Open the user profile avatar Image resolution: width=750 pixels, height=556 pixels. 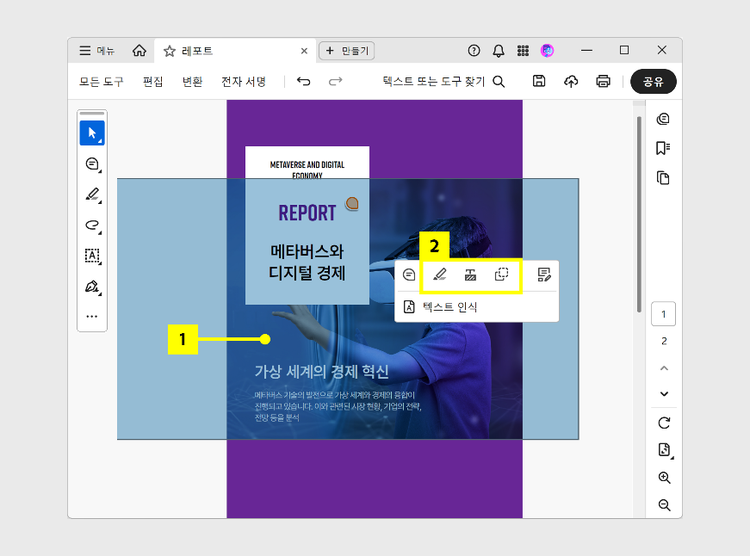[x=547, y=50]
